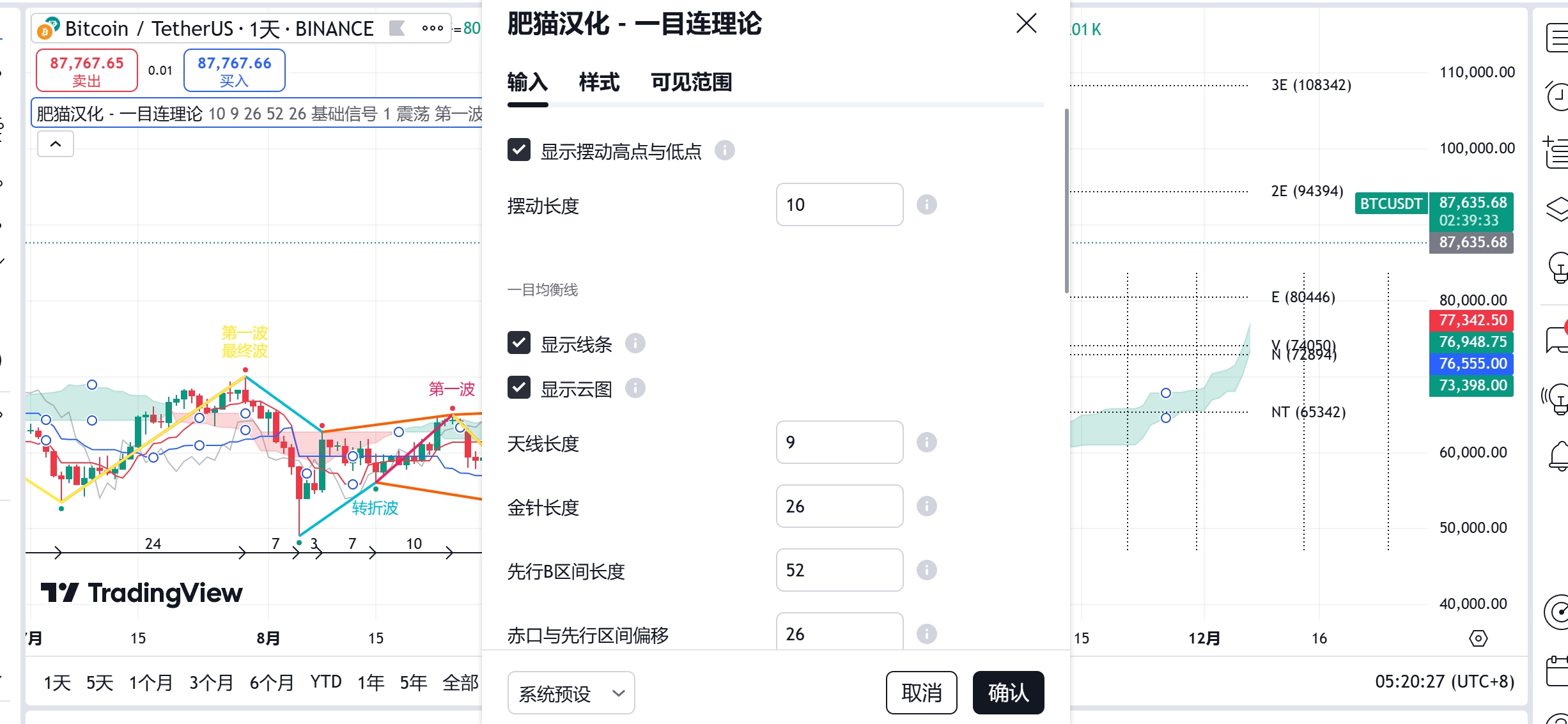The width and height of the screenshot is (1568, 724).
Task: Click the flag icon next to BINANCE
Action: pos(397,28)
